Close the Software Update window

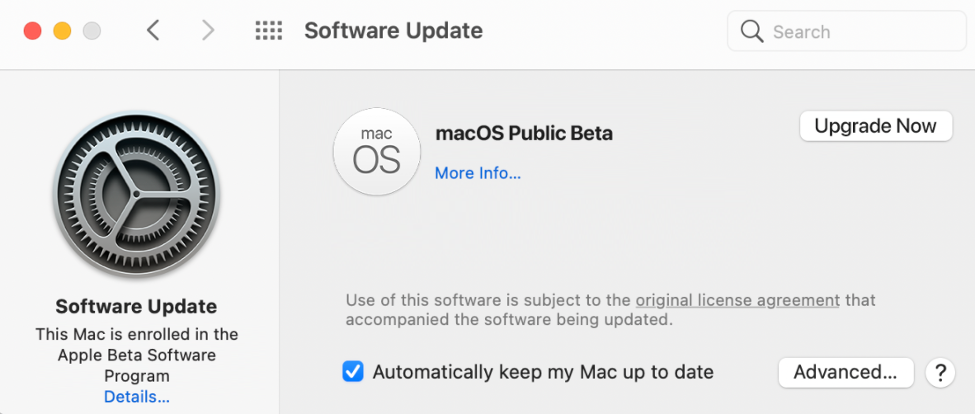point(32,31)
